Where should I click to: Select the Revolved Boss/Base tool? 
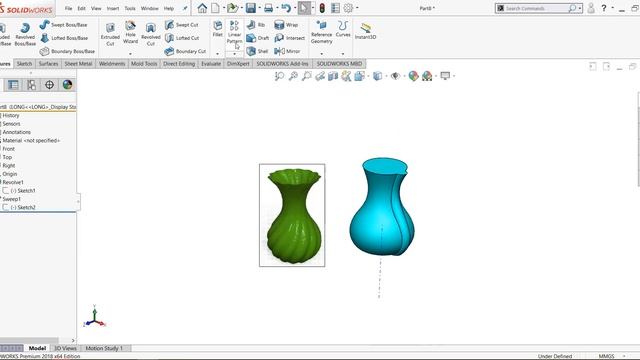25,34
